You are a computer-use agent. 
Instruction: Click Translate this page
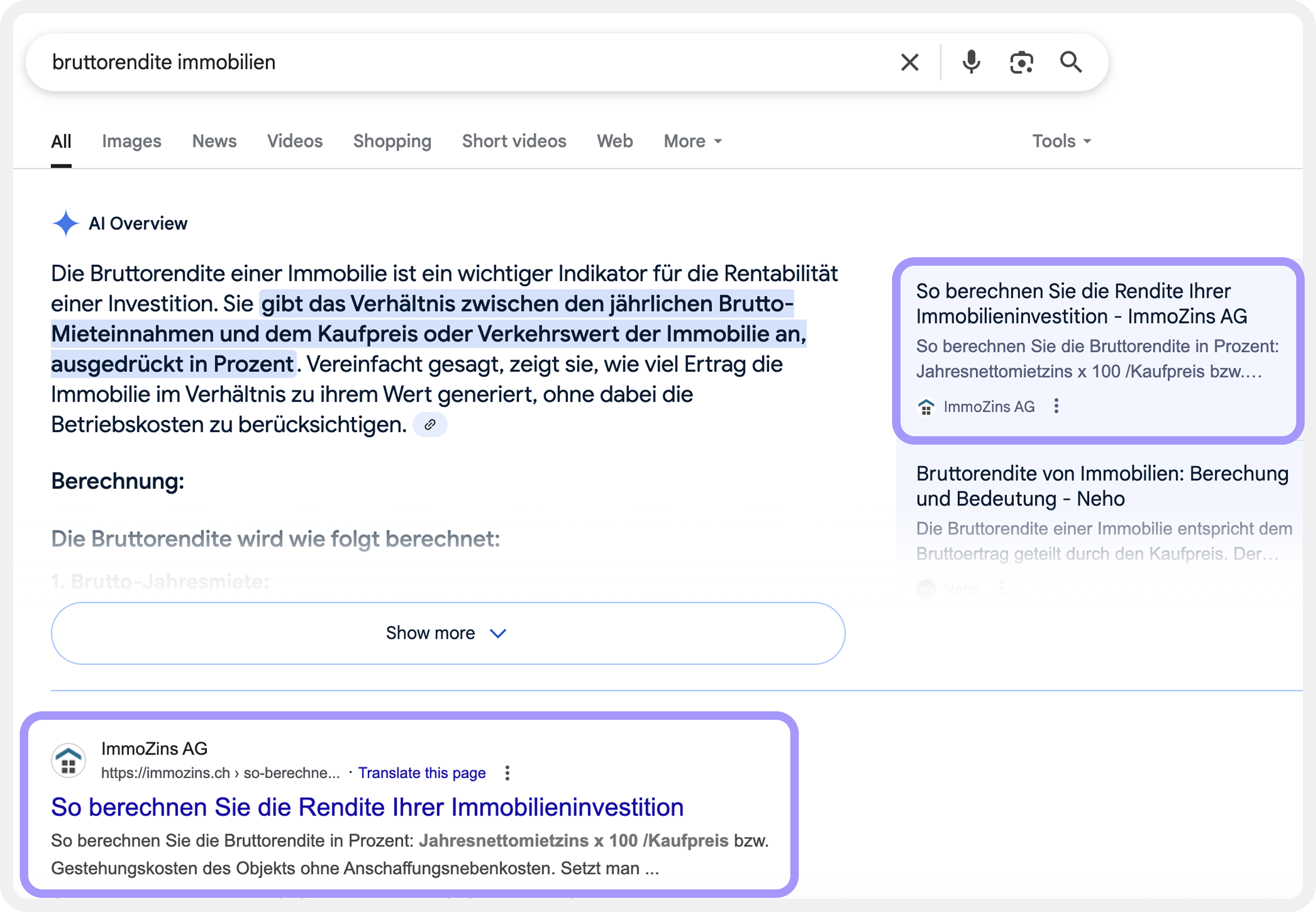(x=422, y=773)
